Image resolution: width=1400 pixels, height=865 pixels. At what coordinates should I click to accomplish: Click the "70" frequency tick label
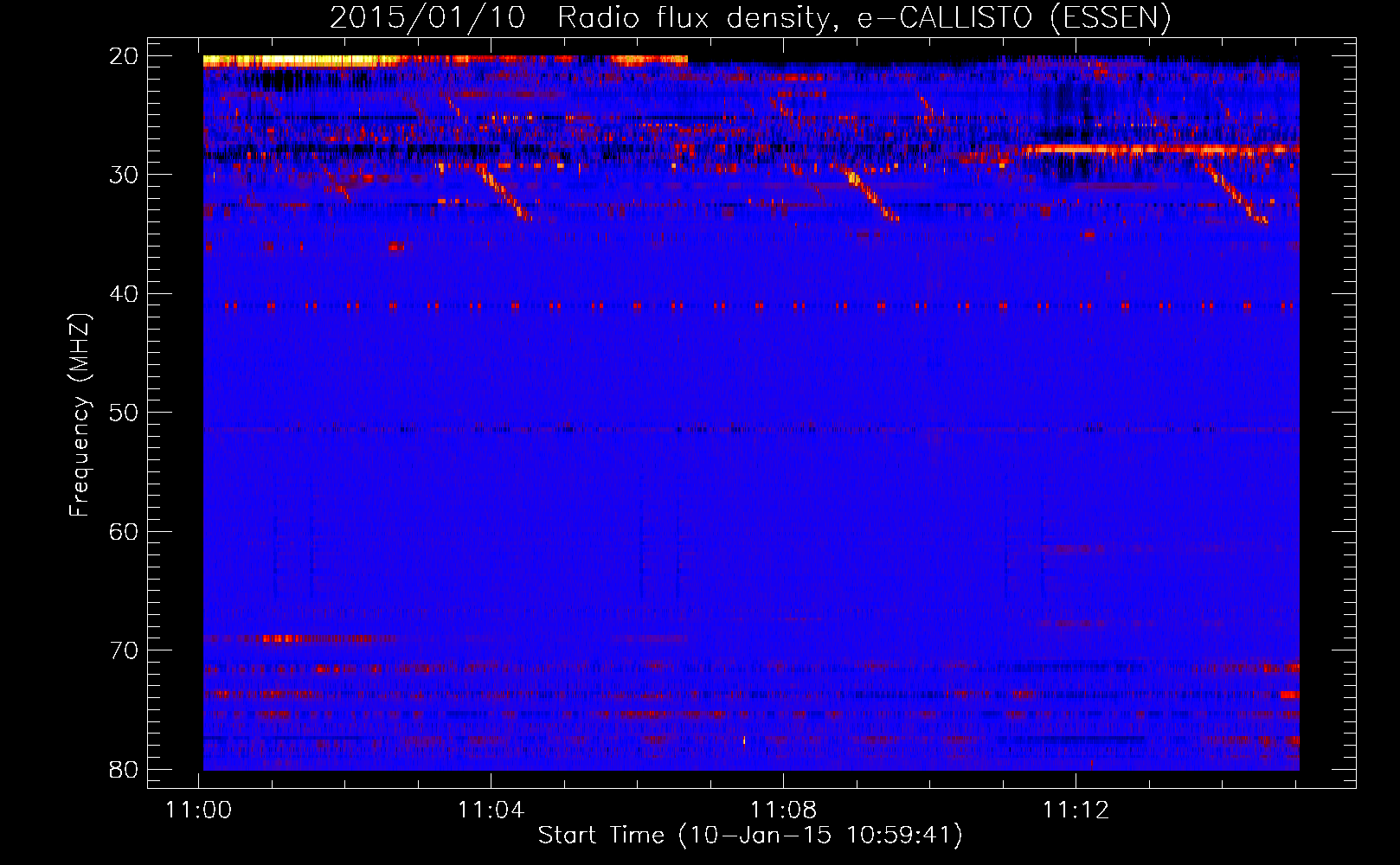point(124,650)
